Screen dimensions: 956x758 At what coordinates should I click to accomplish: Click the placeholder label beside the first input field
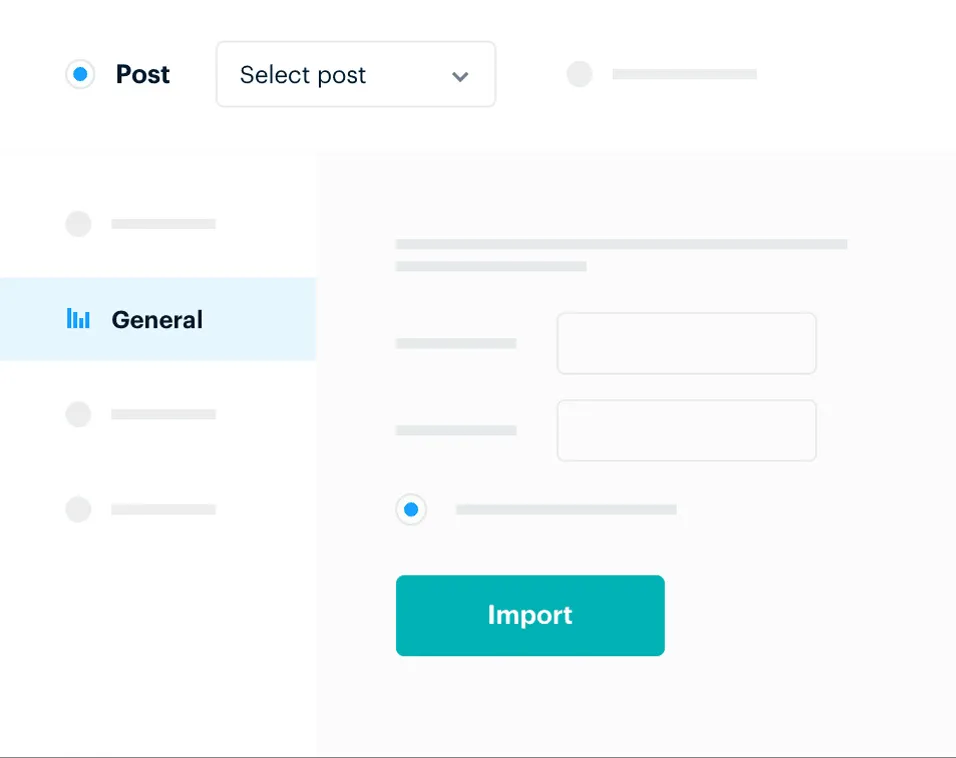coord(456,343)
